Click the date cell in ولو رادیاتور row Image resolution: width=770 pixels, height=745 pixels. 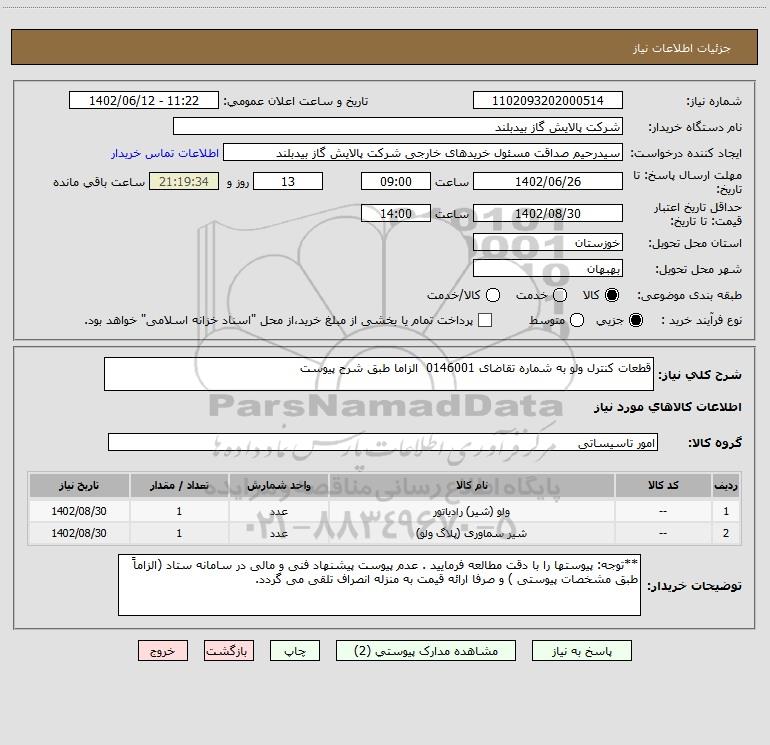tap(79, 511)
